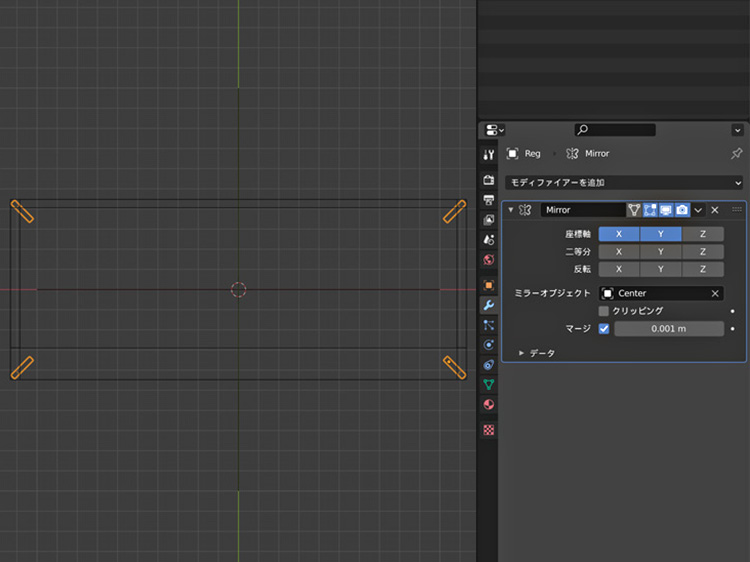Image resolution: width=750 pixels, height=562 pixels.
Task: Open the Mirror modifier options dropdown arrow
Action: [698, 210]
